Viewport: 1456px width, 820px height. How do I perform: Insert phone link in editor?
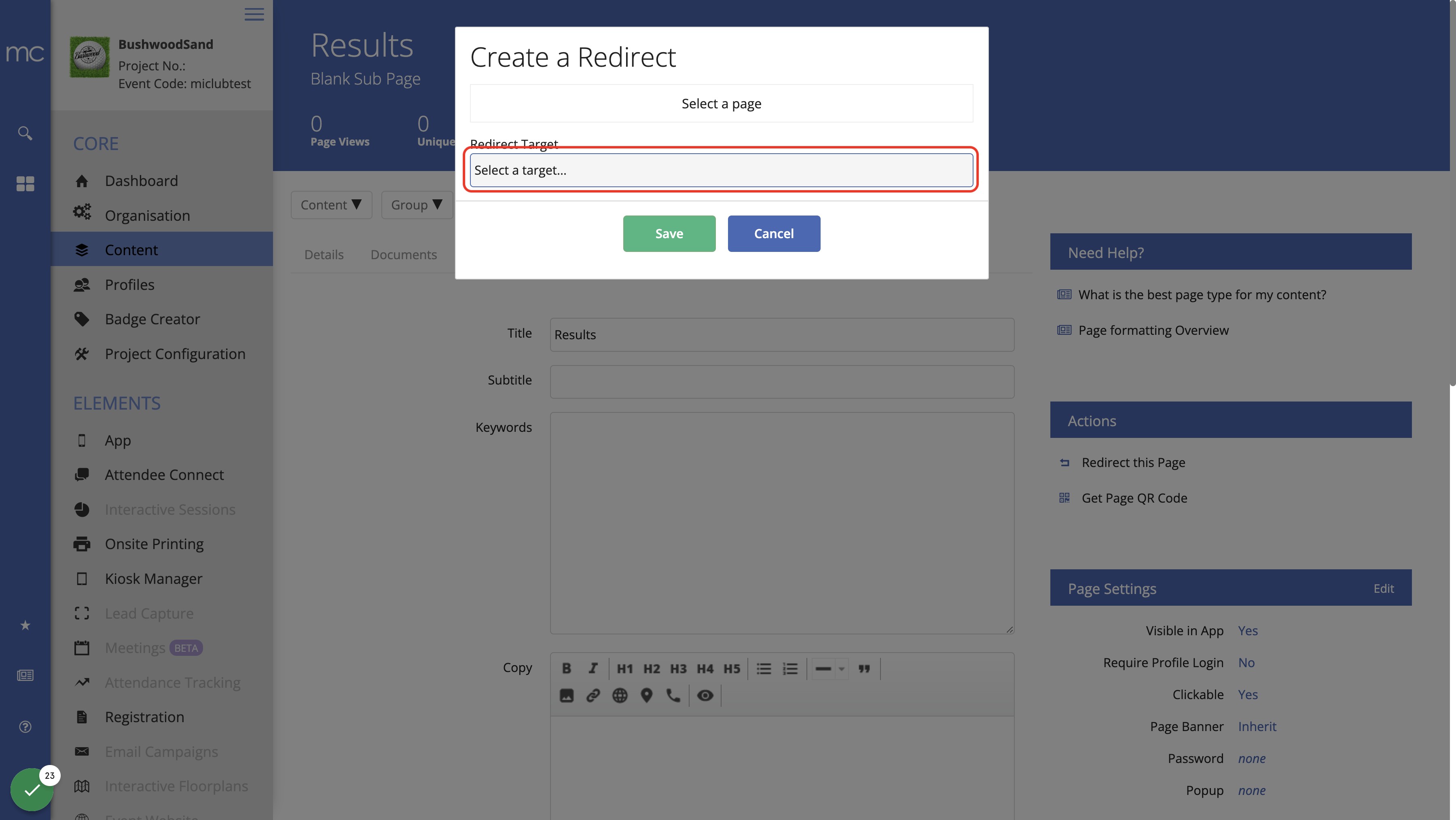673,696
